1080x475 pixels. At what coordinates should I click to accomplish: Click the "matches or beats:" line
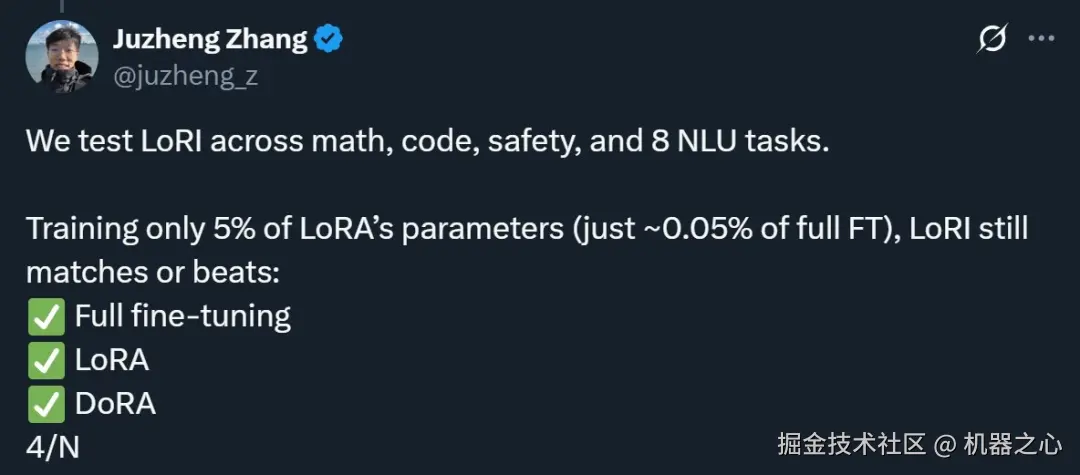click(160, 273)
